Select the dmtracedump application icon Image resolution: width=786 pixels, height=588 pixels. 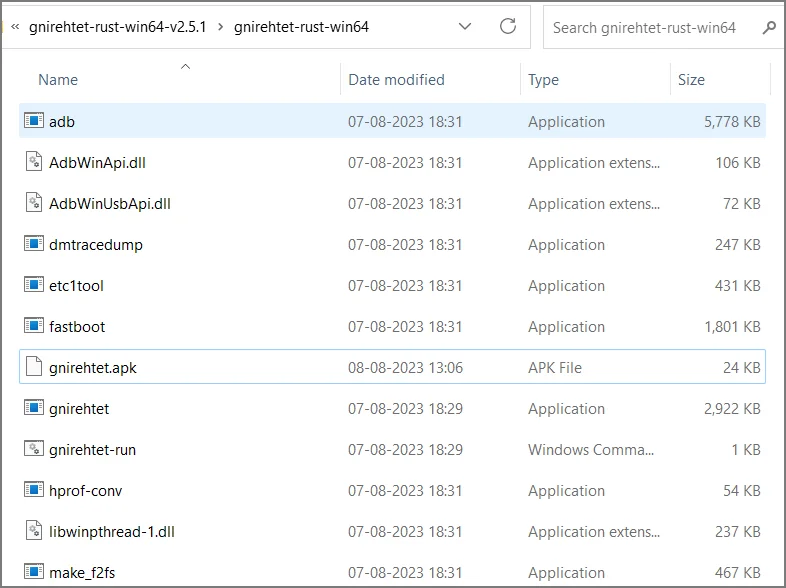coord(34,243)
